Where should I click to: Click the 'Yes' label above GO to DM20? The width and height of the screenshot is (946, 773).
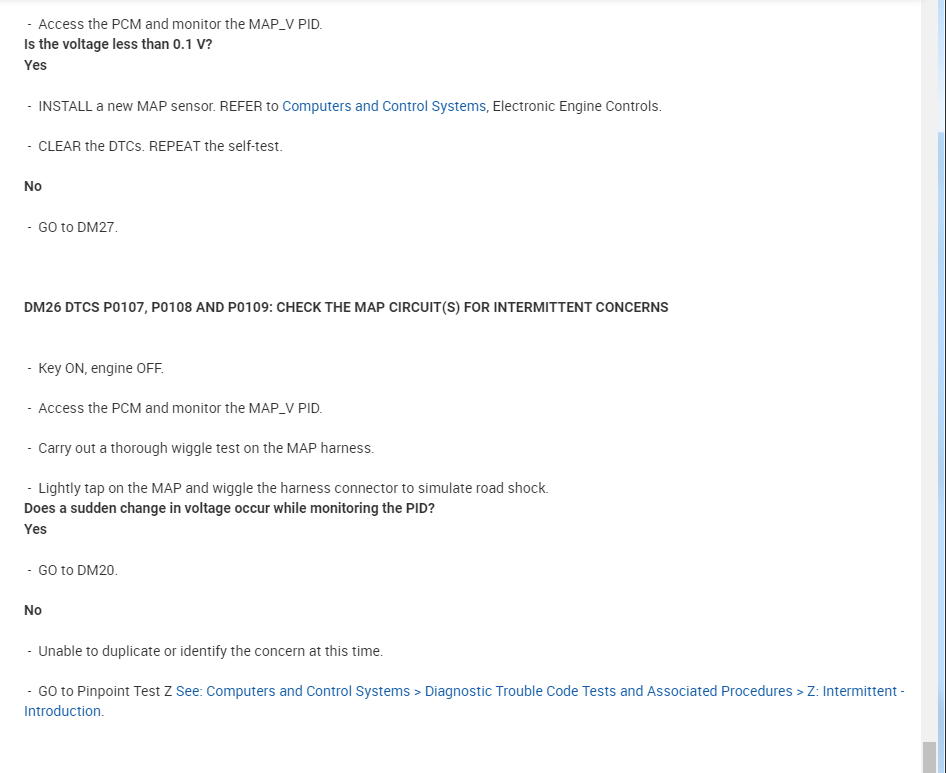pyautogui.click(x=35, y=529)
